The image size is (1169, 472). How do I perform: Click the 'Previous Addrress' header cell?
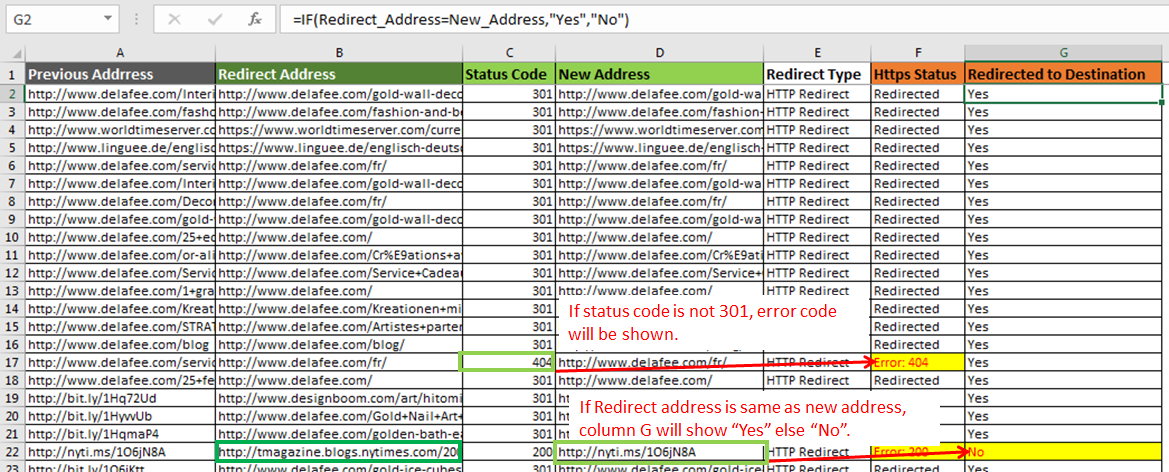point(120,74)
